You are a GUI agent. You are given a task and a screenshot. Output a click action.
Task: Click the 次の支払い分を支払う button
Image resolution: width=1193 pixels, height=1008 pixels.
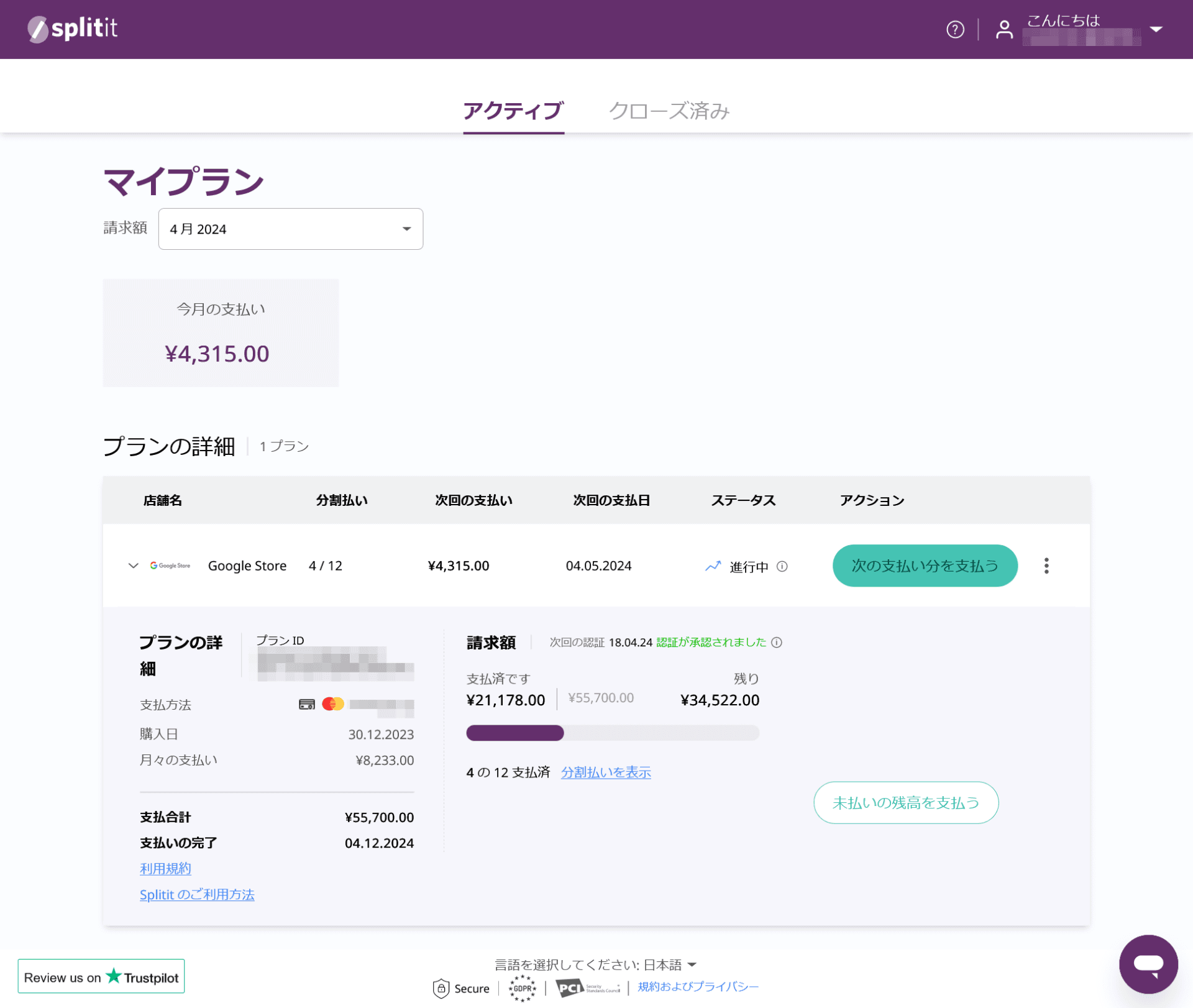click(x=924, y=566)
